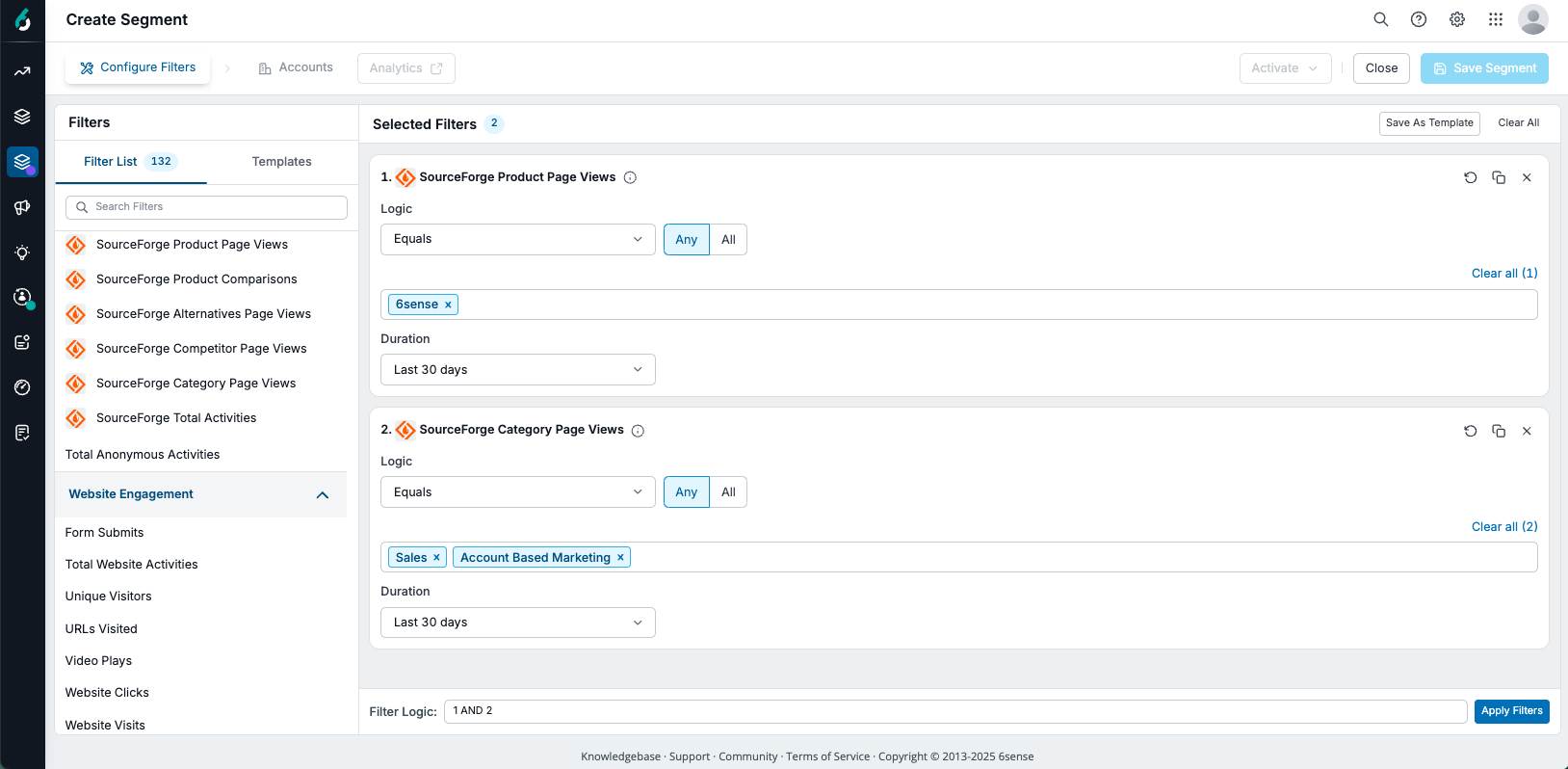Reset SourceForge Product Page Views filter
This screenshot has width=1568, height=769.
(1470, 177)
